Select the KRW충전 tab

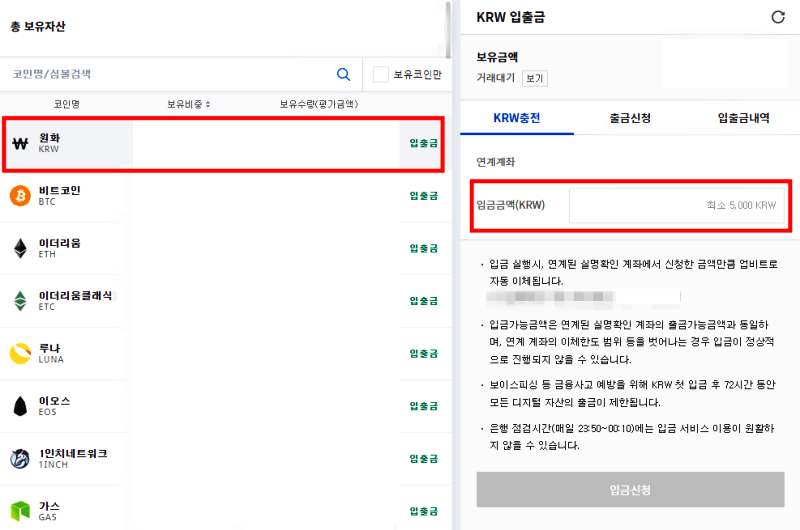coord(517,118)
